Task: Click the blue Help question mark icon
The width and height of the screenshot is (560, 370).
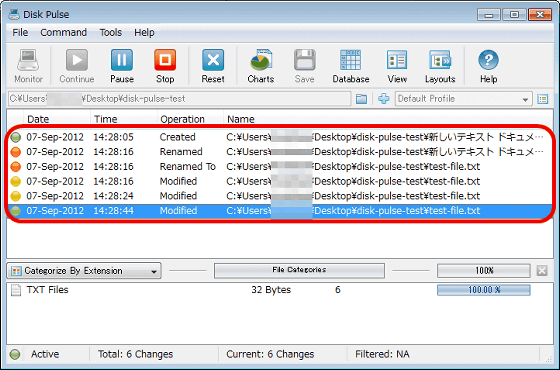Action: [488, 60]
